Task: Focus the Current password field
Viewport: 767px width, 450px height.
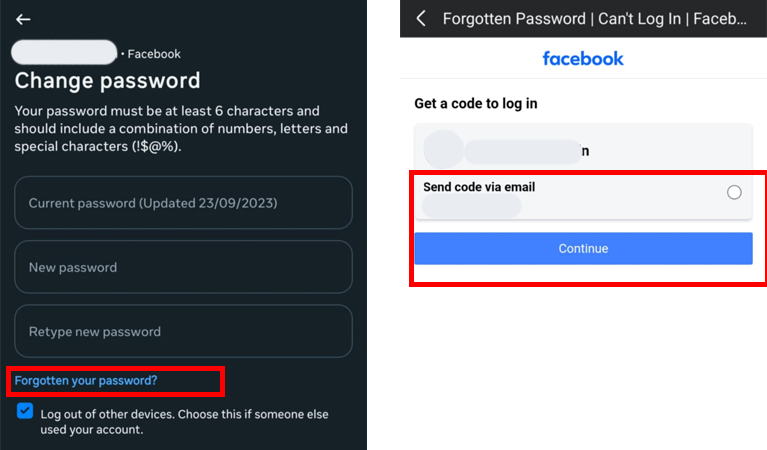Action: pos(183,202)
